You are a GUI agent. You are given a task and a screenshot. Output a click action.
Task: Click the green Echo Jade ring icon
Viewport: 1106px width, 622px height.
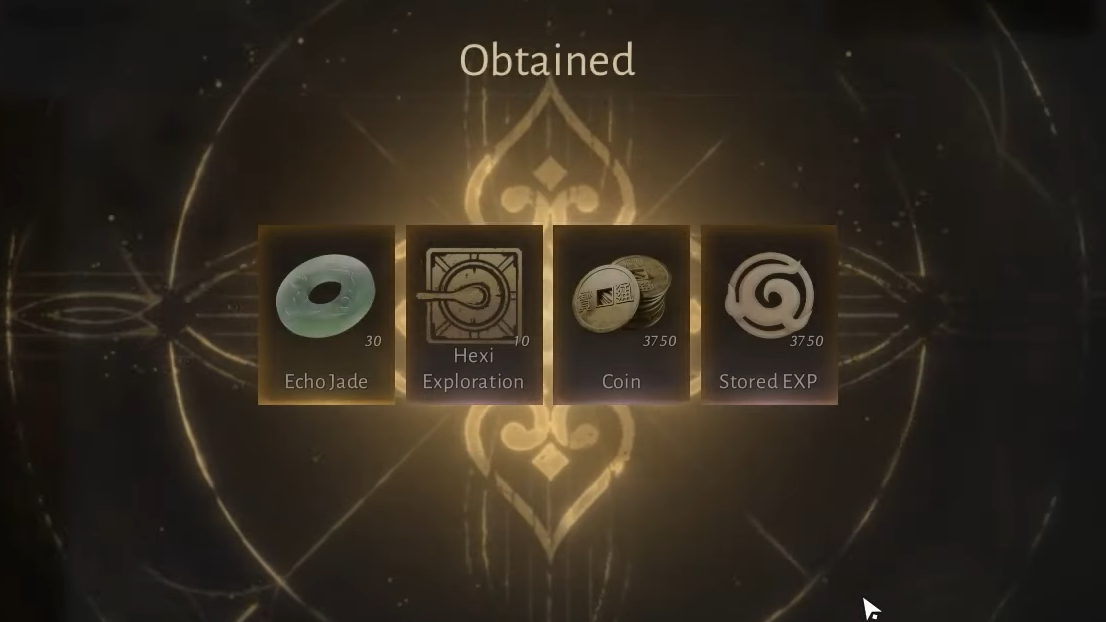pyautogui.click(x=325, y=295)
